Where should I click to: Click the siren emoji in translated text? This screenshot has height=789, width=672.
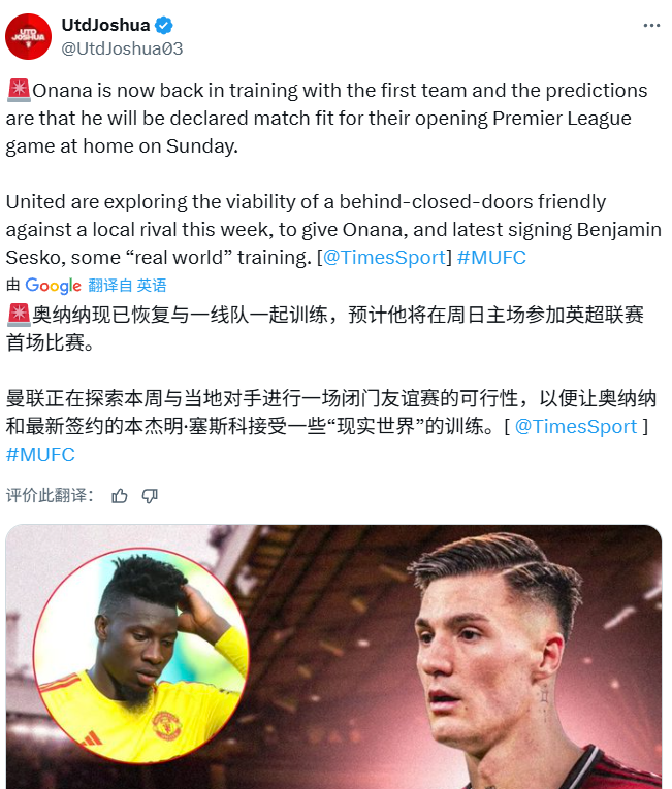point(19,314)
